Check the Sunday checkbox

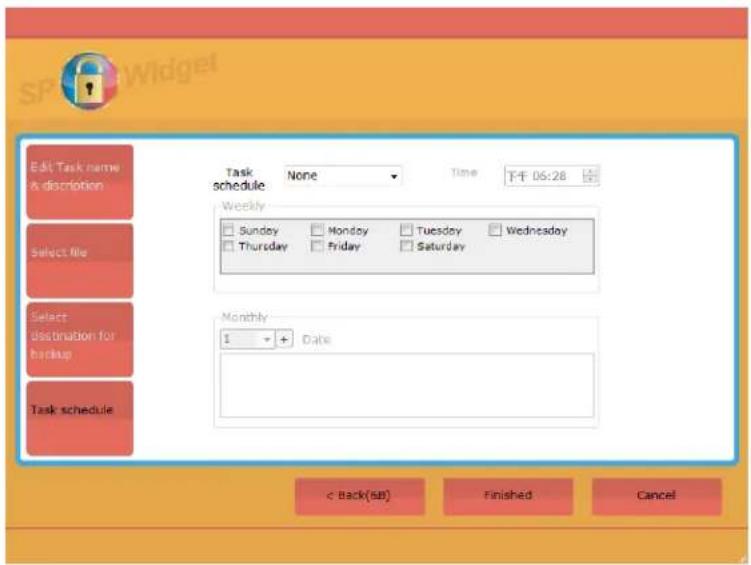(228, 230)
